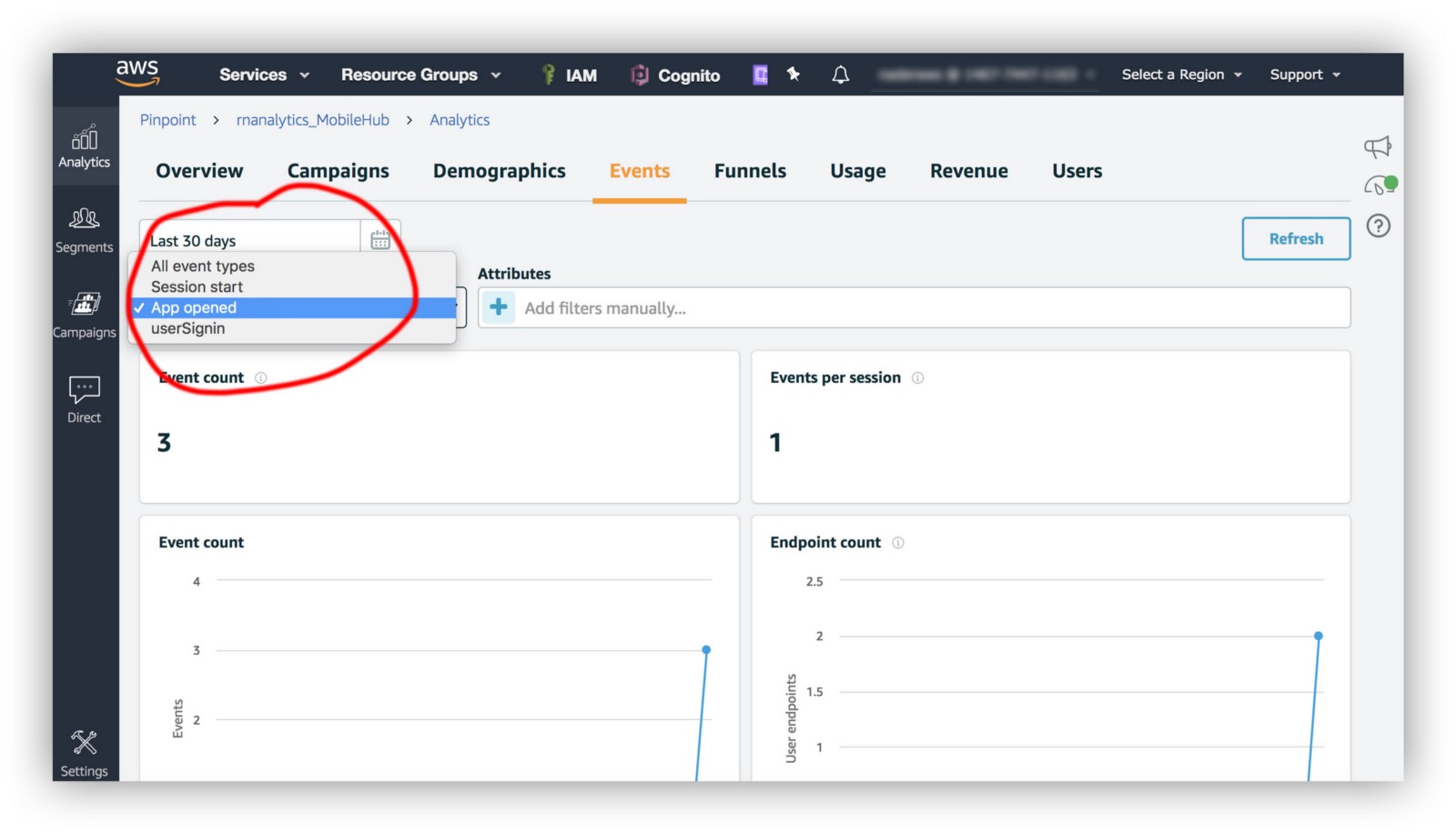
Task: Click the notifications bell icon
Action: click(840, 75)
